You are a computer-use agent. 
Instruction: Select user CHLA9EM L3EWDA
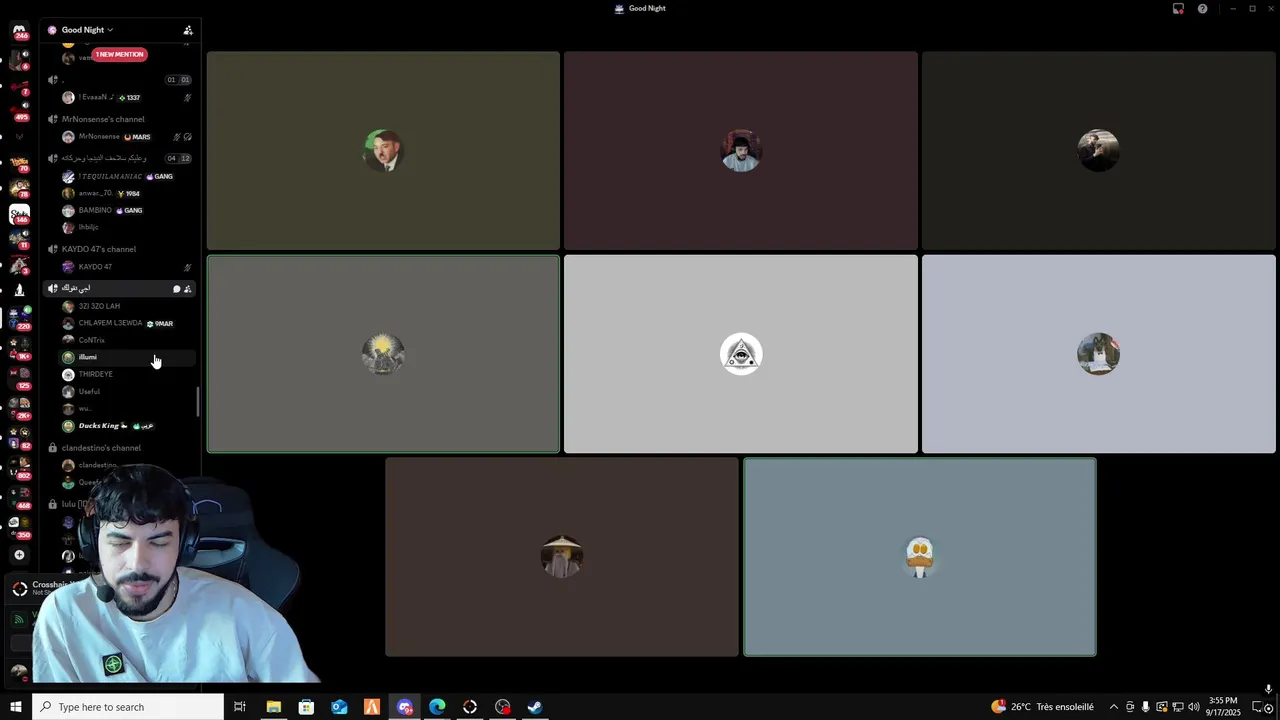tap(125, 324)
